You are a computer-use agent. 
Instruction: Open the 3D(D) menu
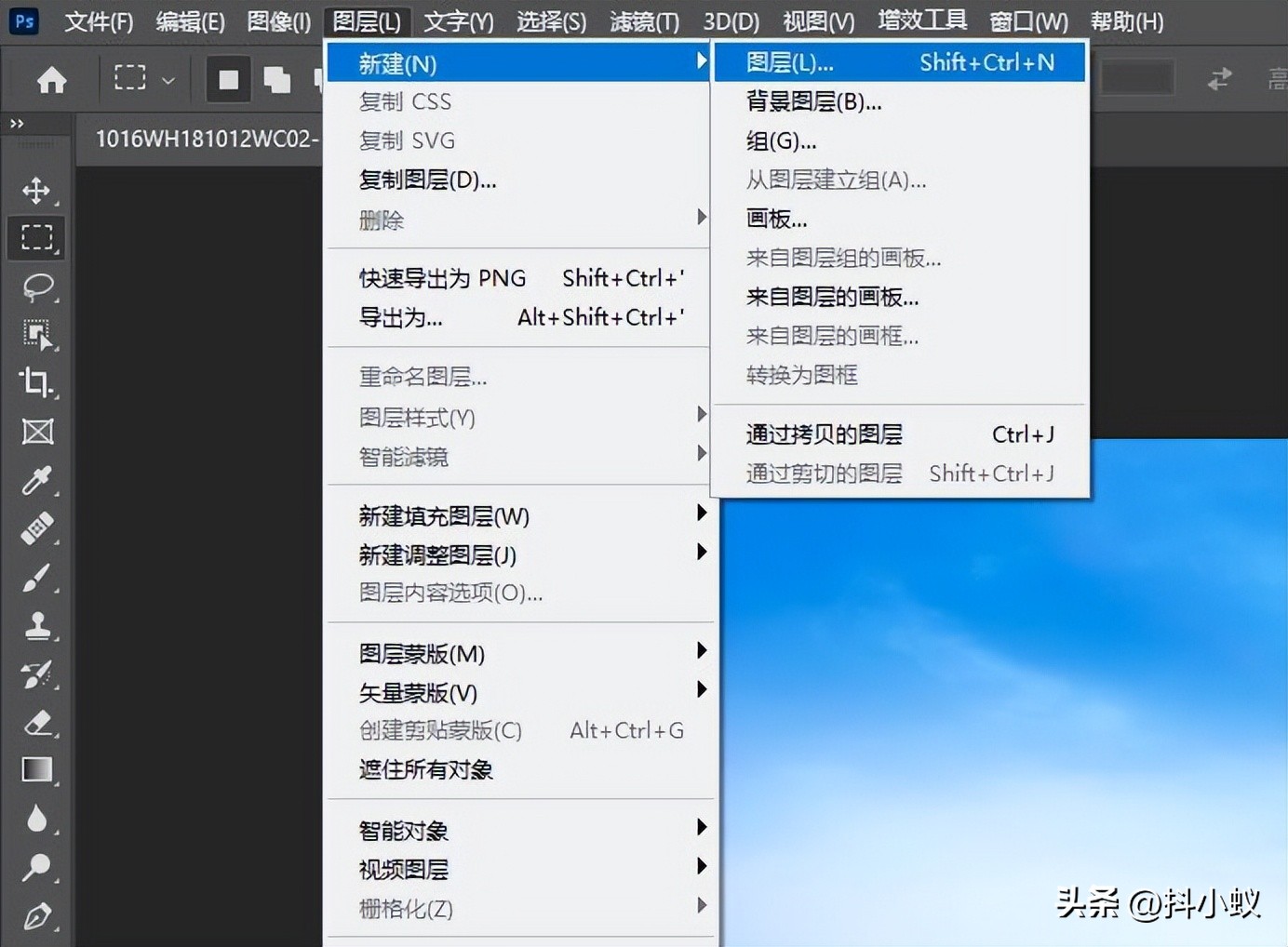[731, 21]
